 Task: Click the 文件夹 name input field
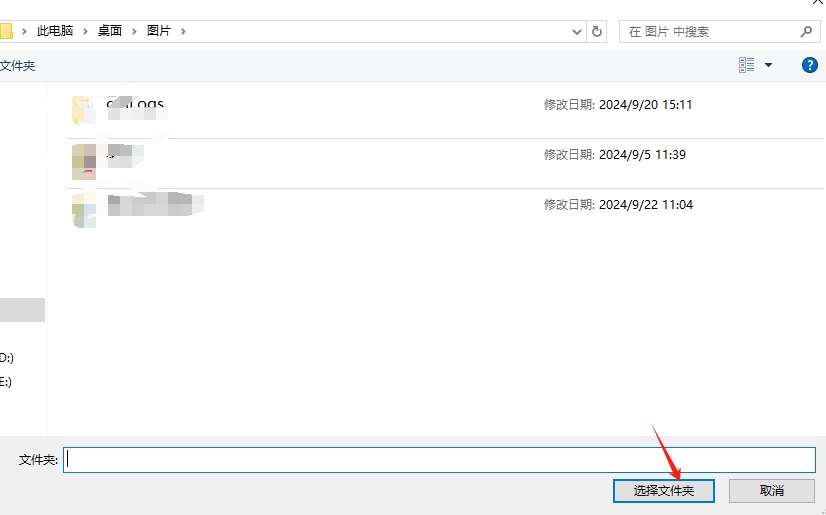[440, 459]
